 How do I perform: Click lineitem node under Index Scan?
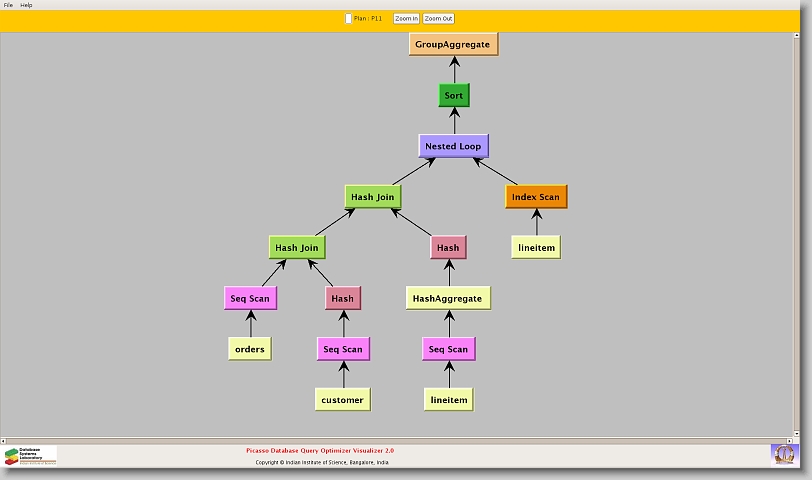(x=536, y=247)
